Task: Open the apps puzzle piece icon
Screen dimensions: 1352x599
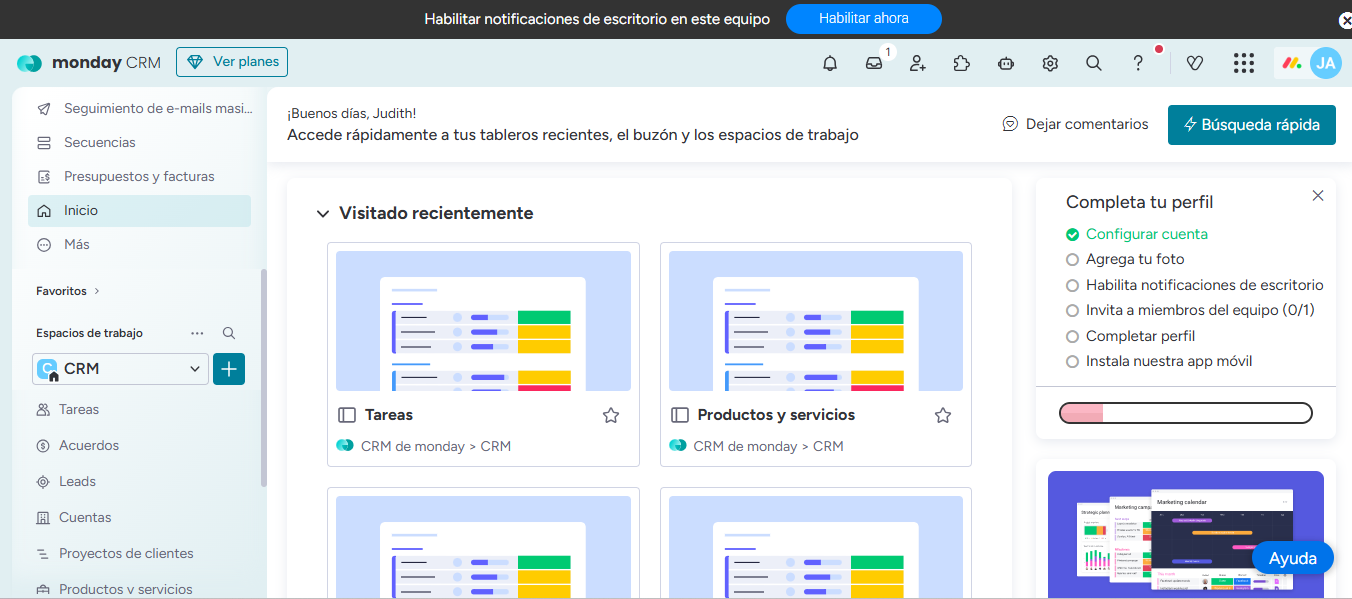Action: tap(962, 63)
